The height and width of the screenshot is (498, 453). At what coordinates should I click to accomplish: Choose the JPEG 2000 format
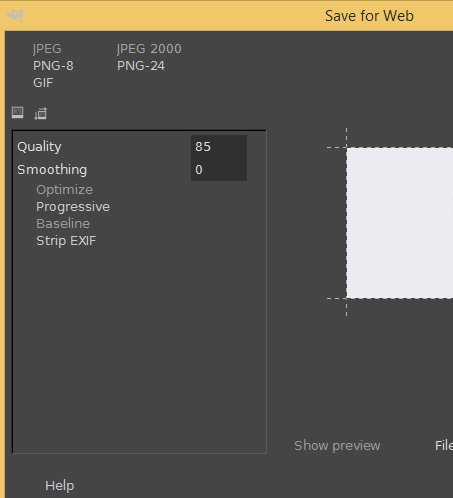[x=149, y=49]
